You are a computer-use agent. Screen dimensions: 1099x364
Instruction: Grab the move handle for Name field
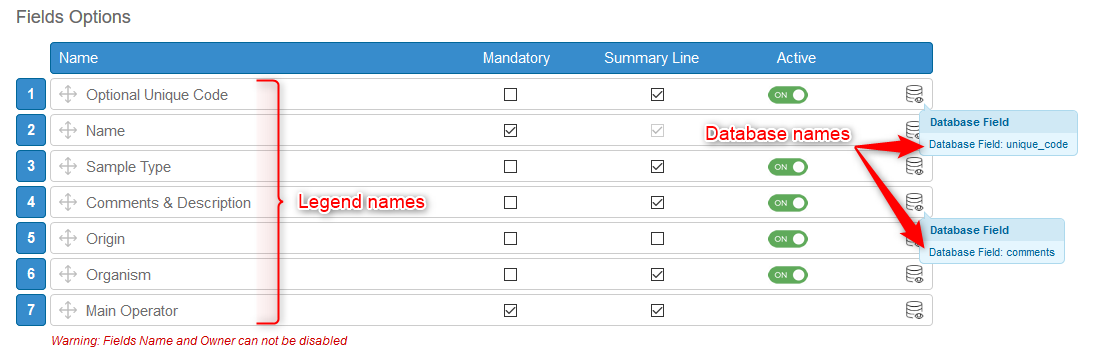(67, 130)
